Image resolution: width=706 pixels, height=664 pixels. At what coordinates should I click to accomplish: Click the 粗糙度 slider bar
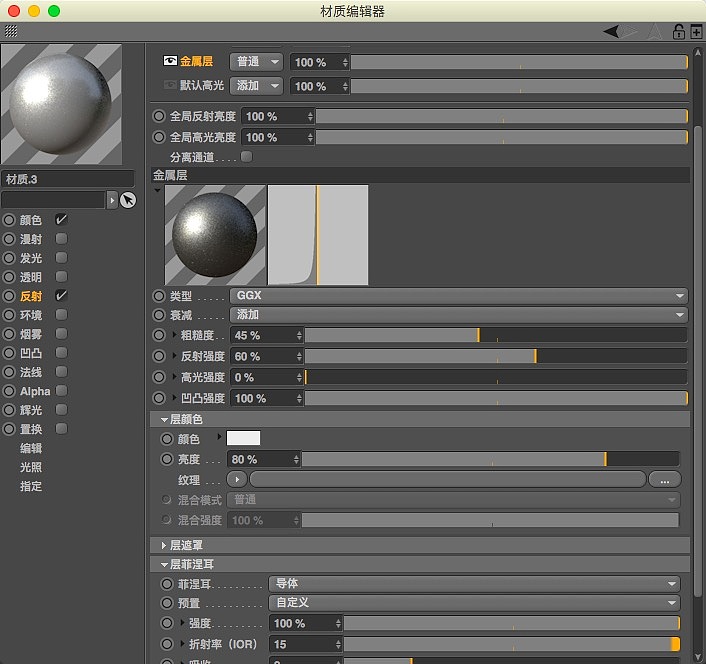(x=496, y=335)
